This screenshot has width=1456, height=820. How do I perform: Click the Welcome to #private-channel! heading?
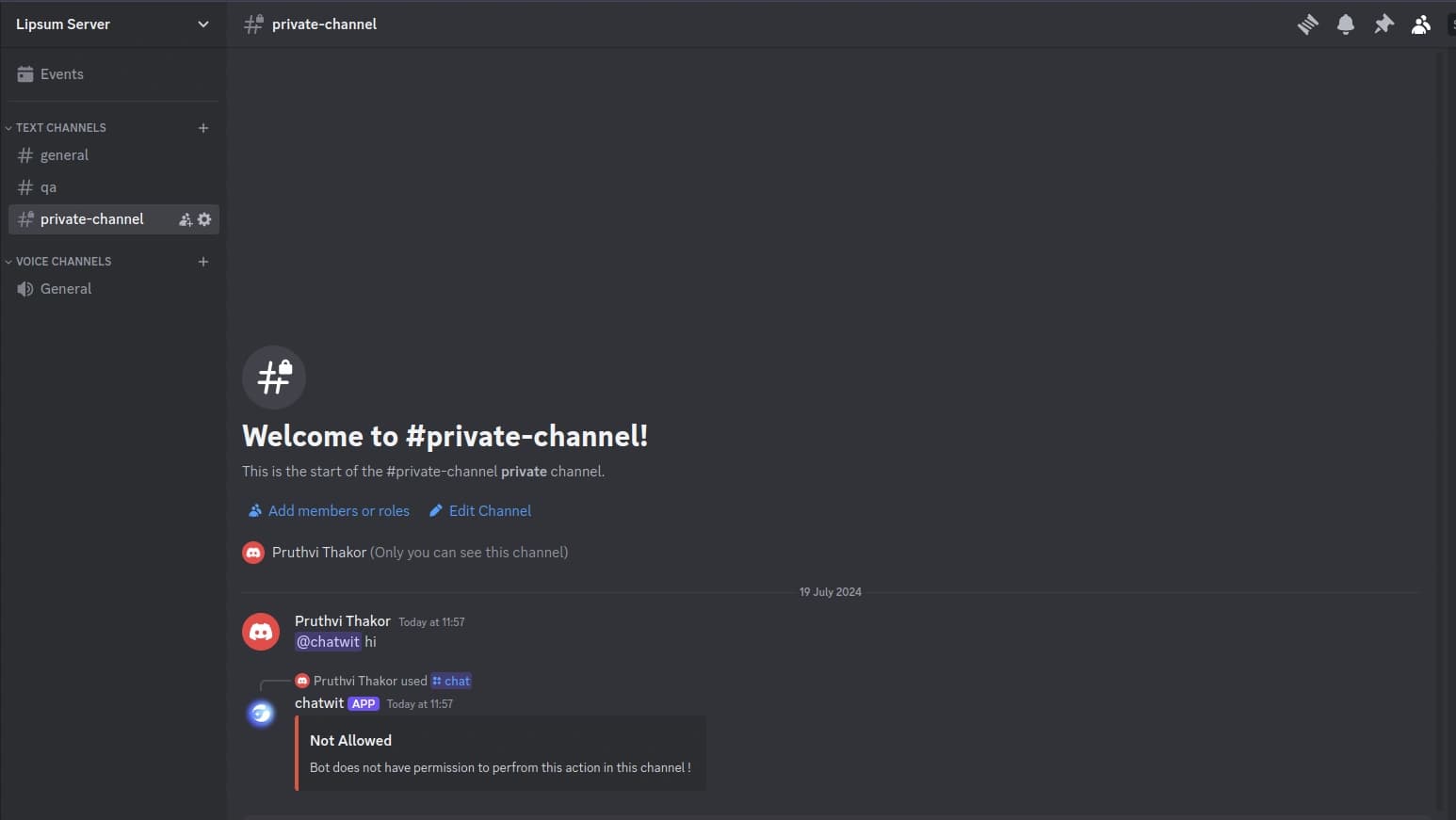[445, 436]
